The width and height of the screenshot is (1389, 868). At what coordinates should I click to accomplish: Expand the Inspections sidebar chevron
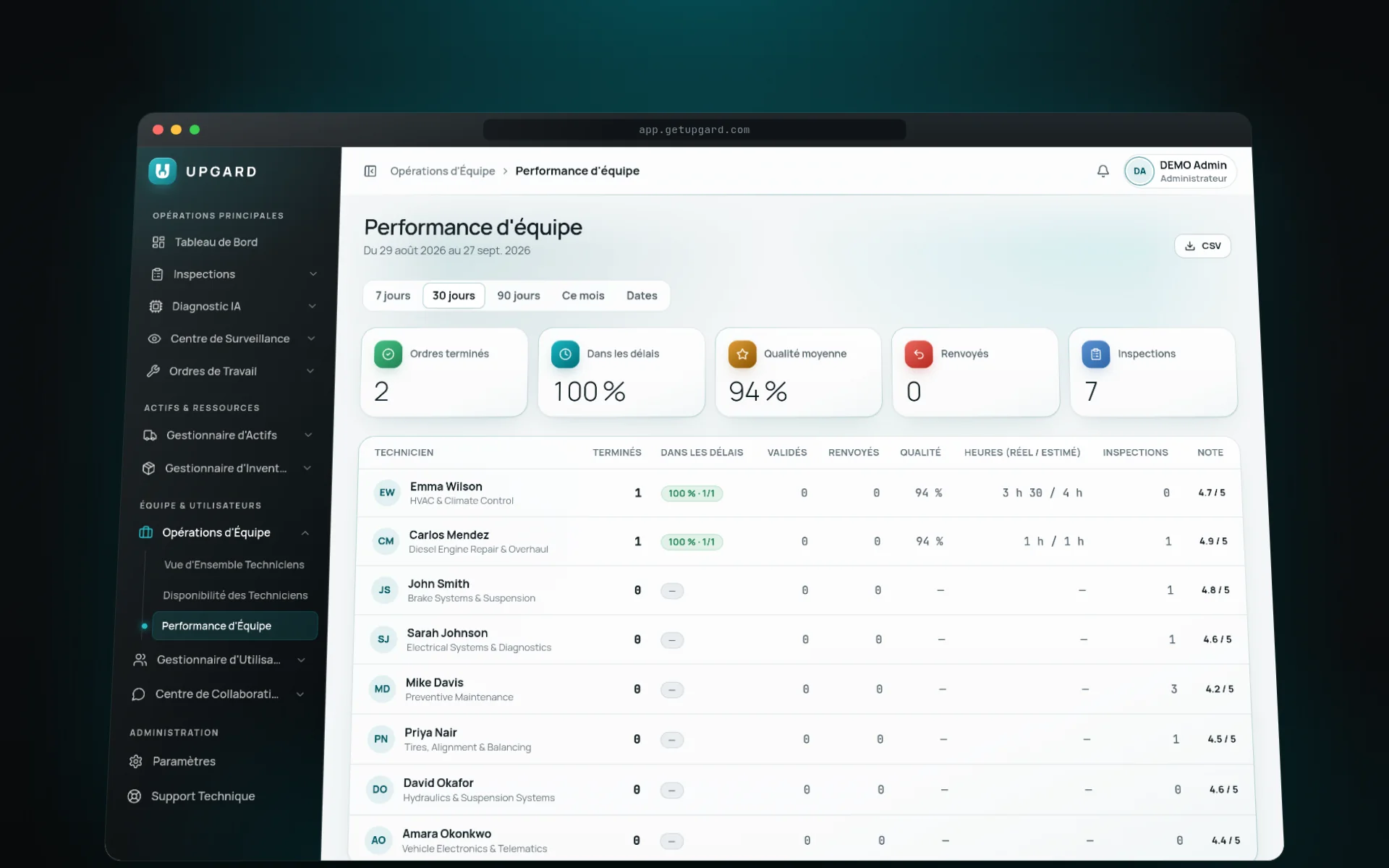[x=313, y=274]
